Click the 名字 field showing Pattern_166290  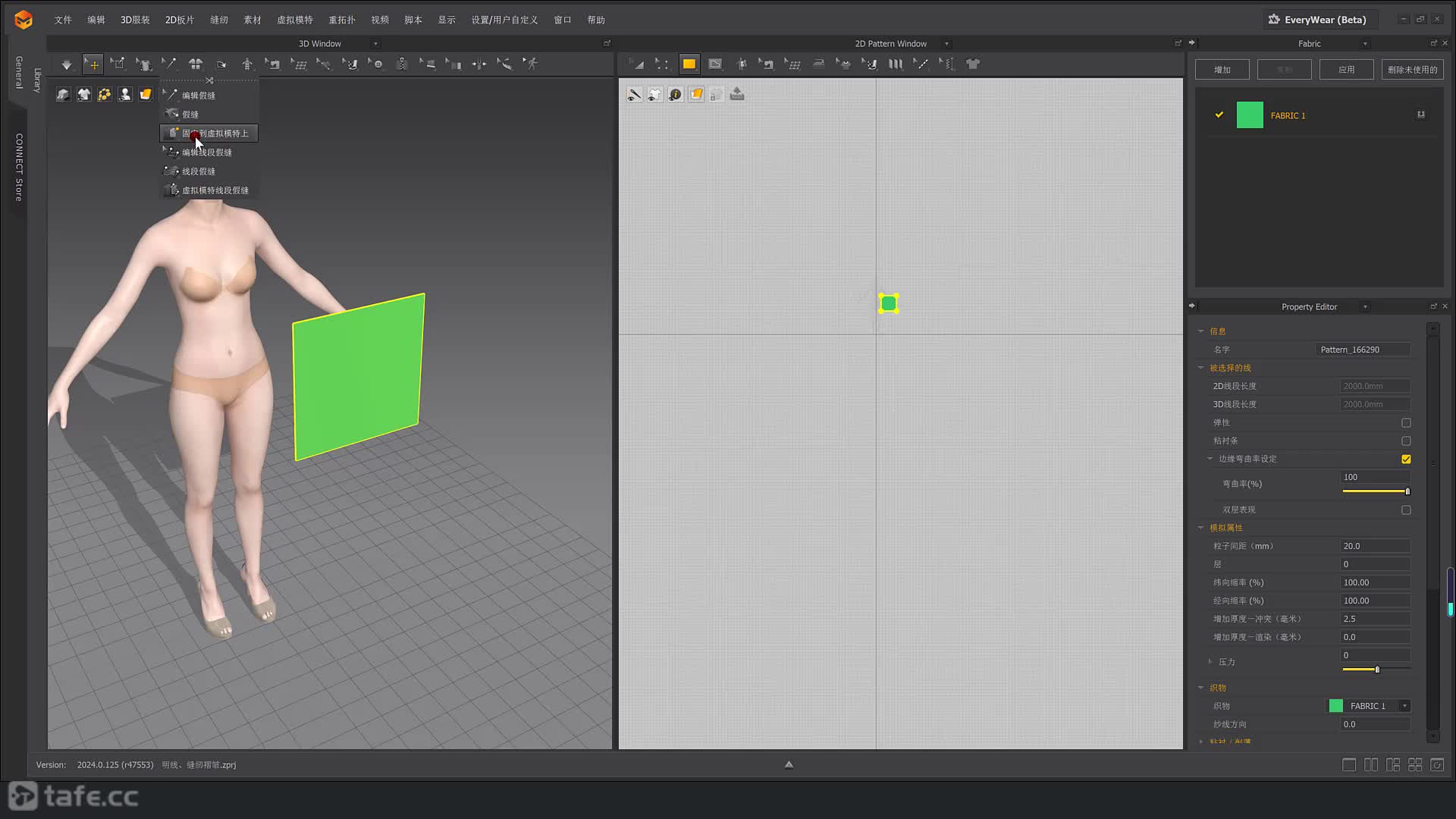(x=1363, y=350)
